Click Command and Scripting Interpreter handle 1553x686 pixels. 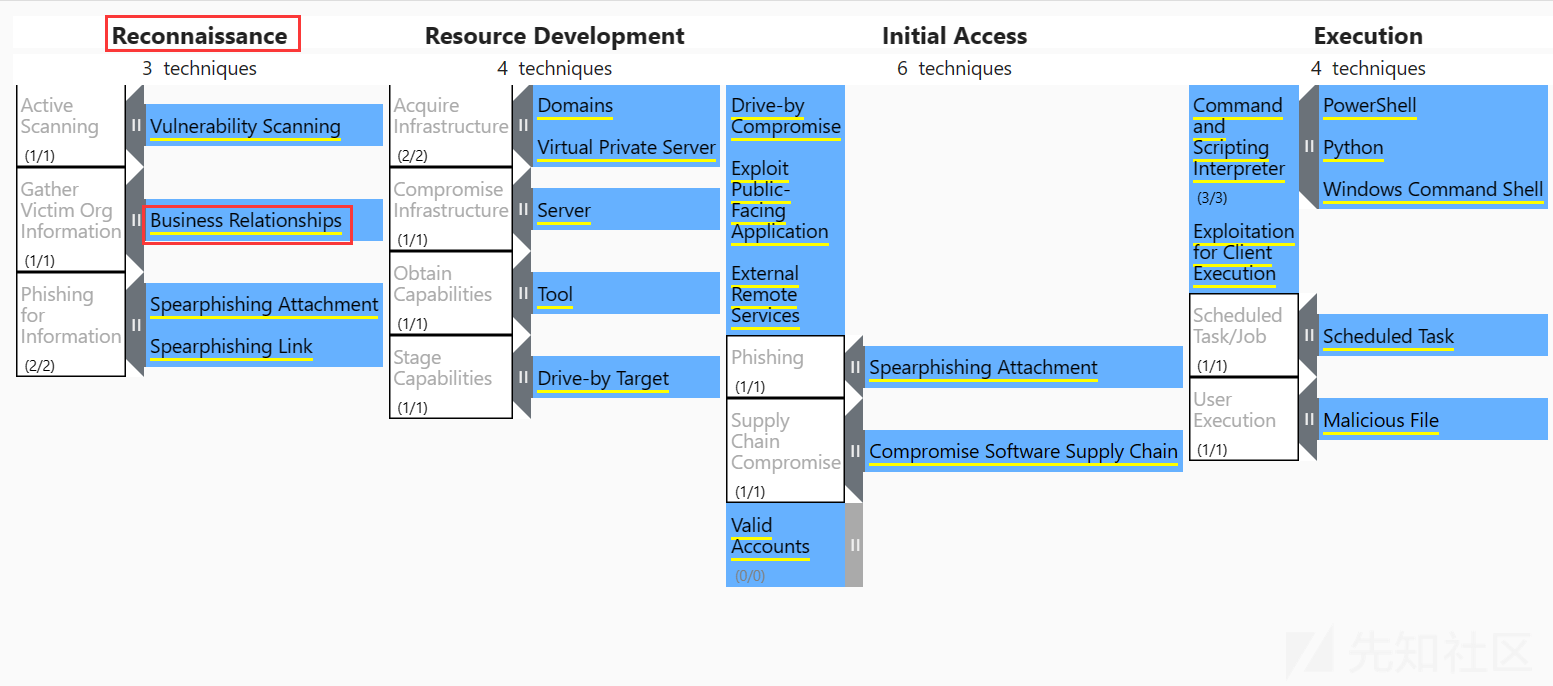tap(1308, 147)
